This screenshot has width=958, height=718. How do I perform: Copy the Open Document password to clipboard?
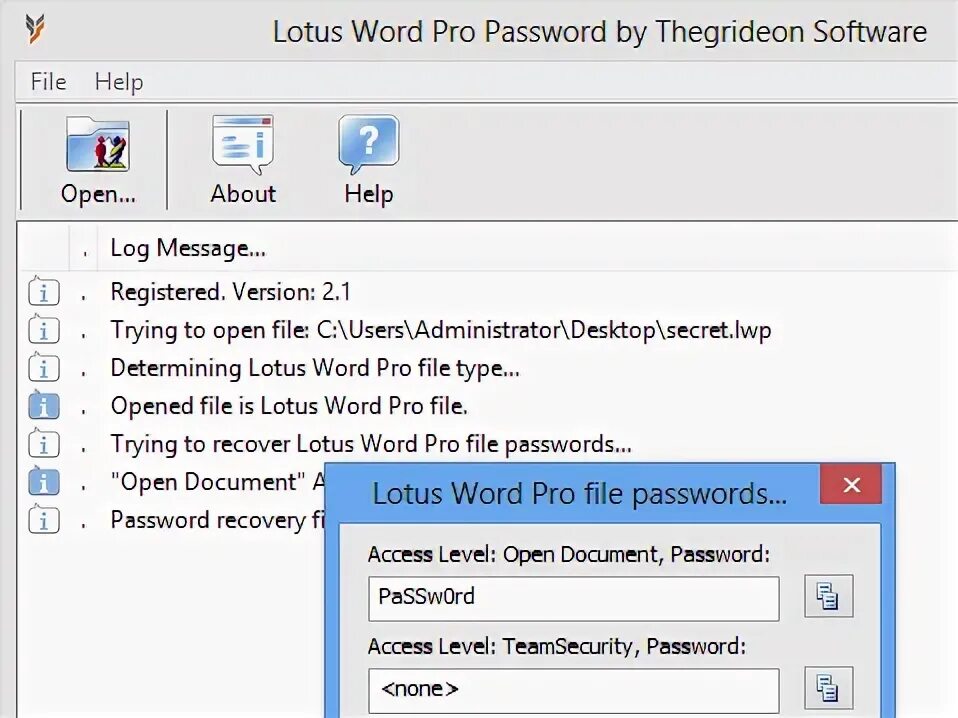(x=828, y=596)
